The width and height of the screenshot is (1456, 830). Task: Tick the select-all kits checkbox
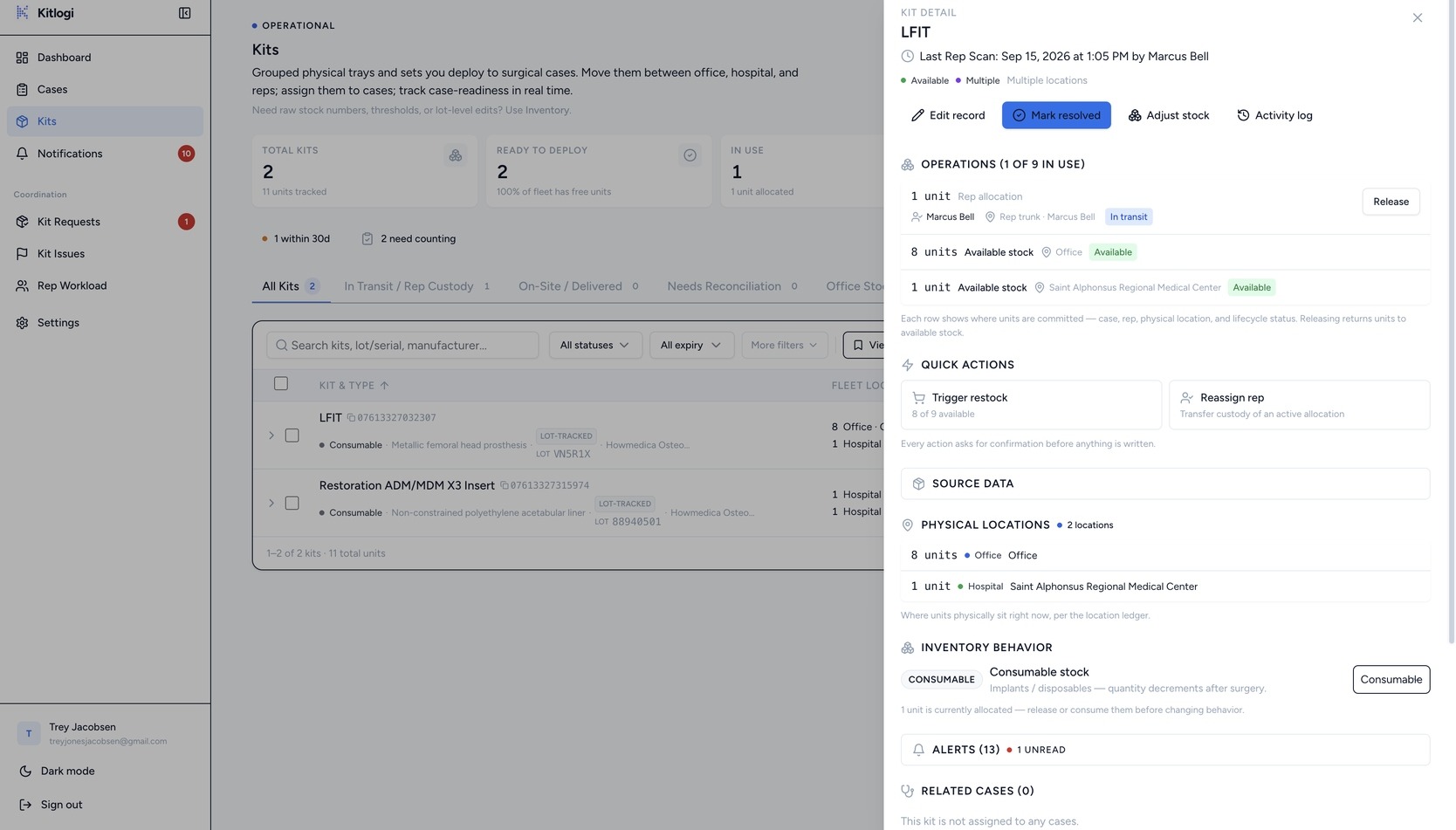[x=281, y=384]
